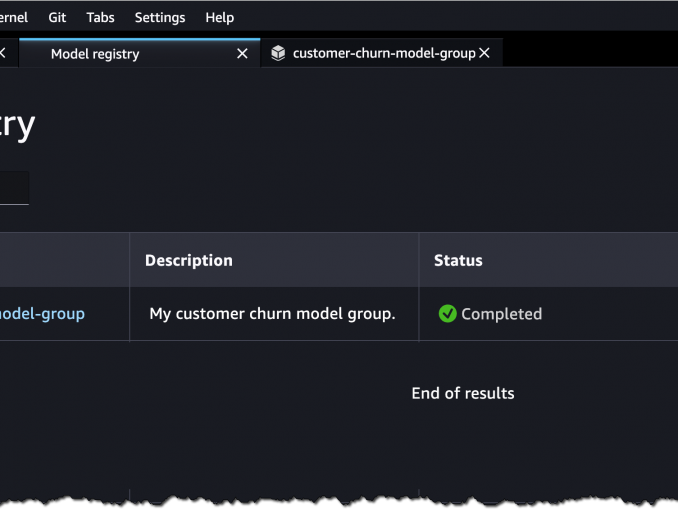Click the Status column header
The image size is (678, 509).
pyautogui.click(x=458, y=261)
